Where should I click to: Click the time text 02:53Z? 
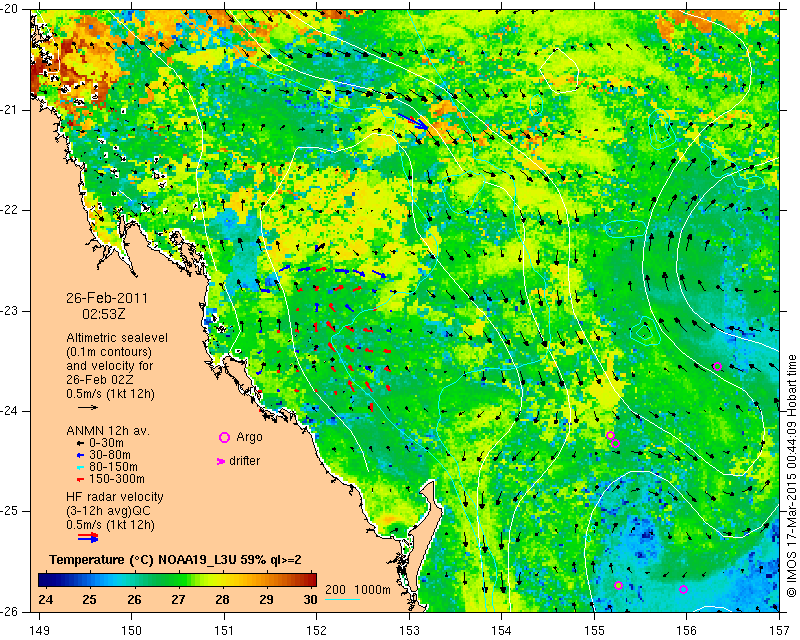coord(104,314)
